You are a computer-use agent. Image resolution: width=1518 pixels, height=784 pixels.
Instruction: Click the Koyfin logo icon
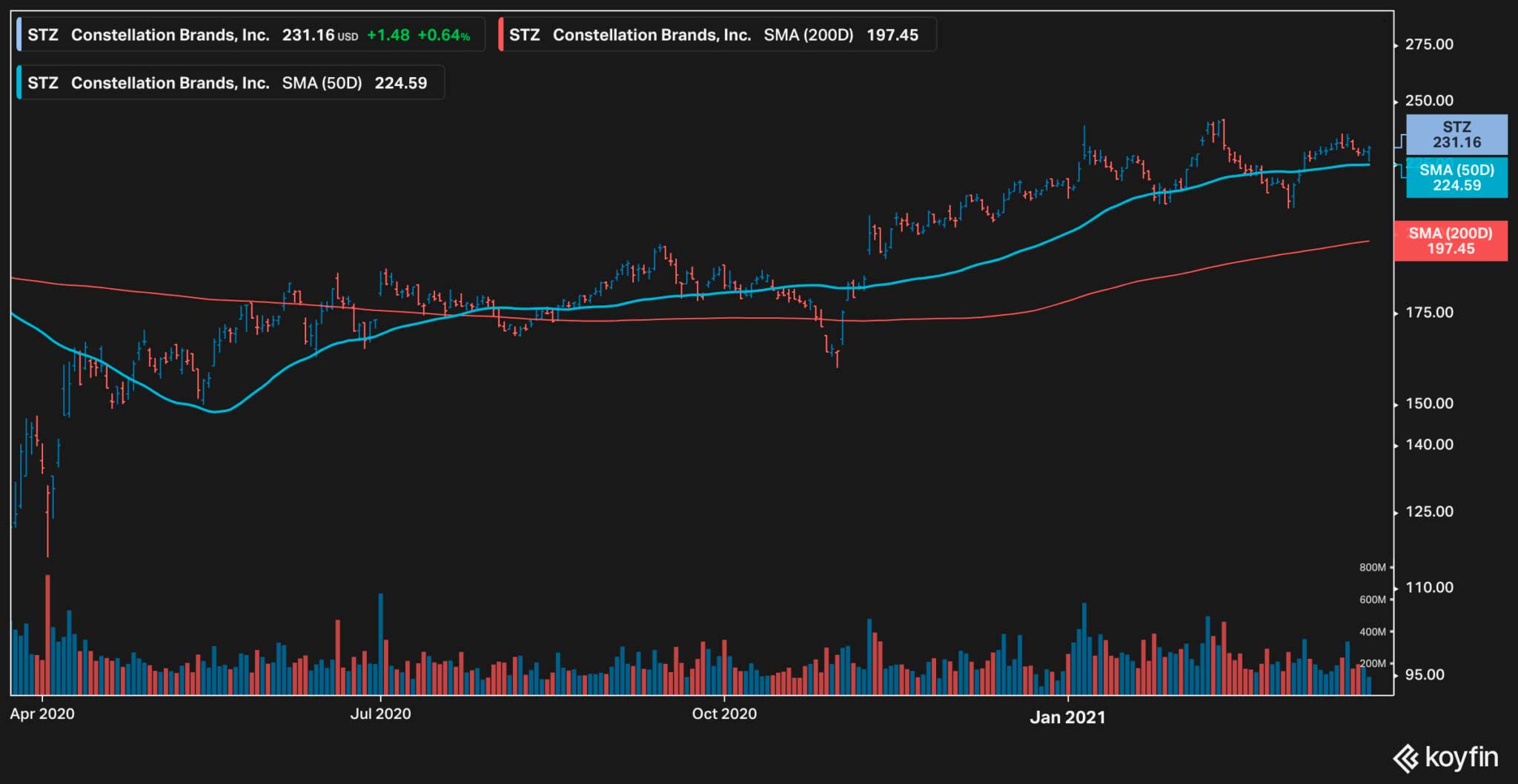pos(1405,758)
